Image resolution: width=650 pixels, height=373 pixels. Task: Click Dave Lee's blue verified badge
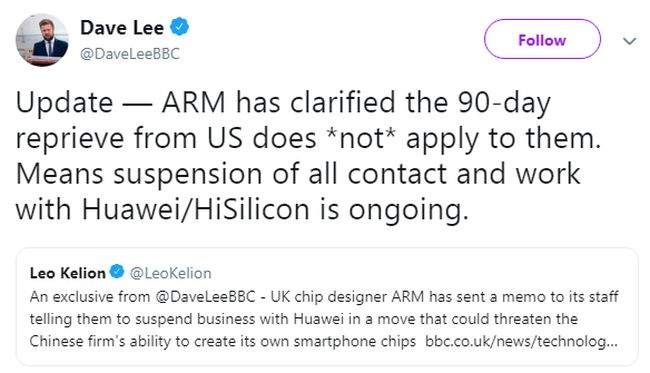[179, 27]
